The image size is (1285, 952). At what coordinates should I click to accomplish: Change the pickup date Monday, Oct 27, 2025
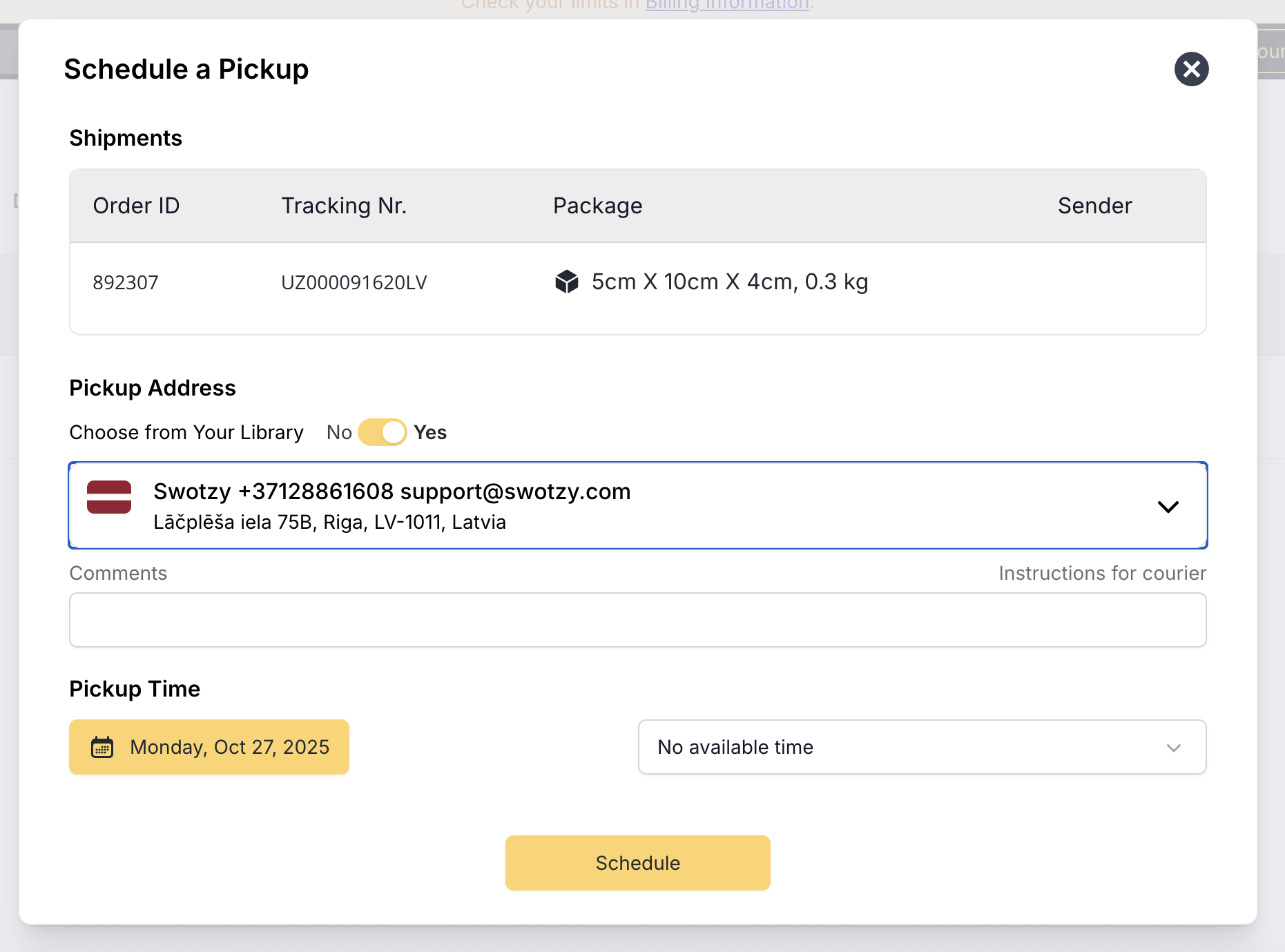pyautogui.click(x=209, y=747)
